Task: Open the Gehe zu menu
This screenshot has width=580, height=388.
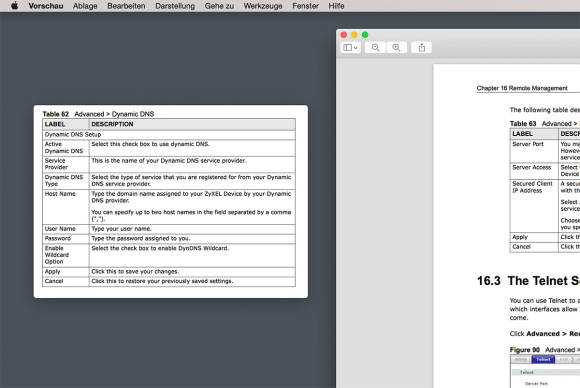Action: 219,6
